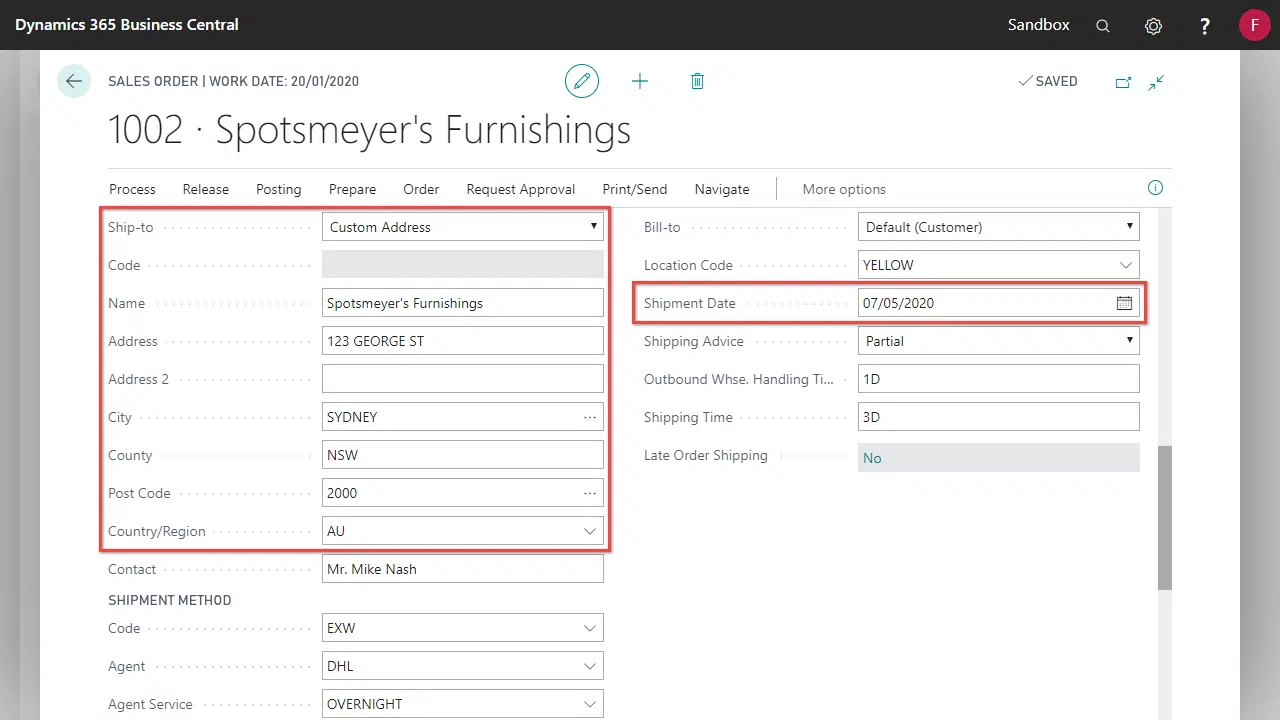Click the user account avatar
Image resolution: width=1280 pixels, height=720 pixels.
coord(1254,25)
